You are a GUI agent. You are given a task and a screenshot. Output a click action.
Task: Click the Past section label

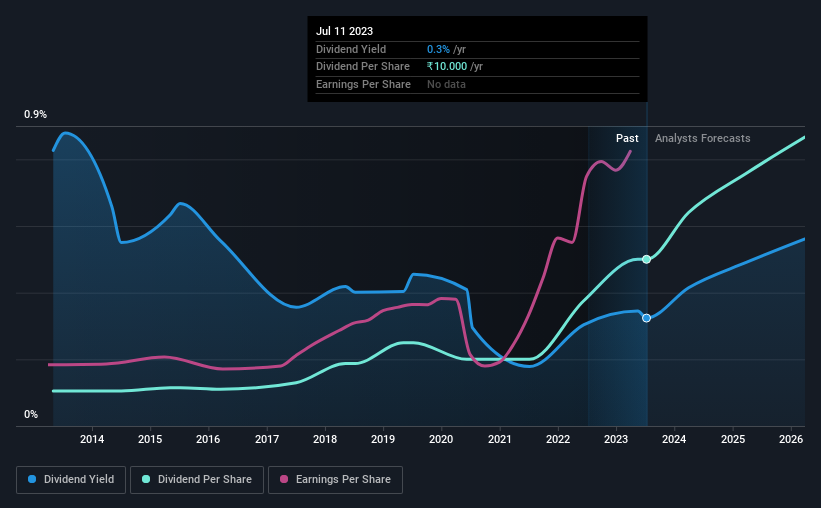627,138
